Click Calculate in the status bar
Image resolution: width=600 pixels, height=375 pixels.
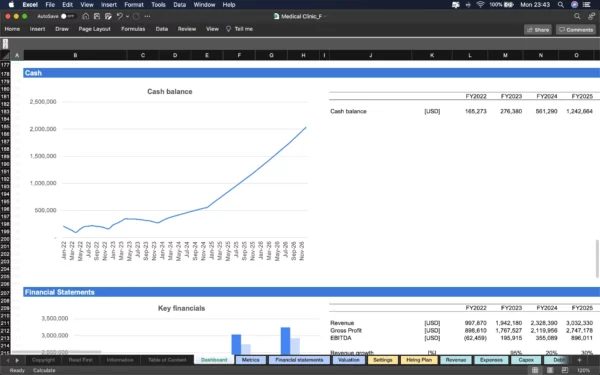(x=44, y=370)
